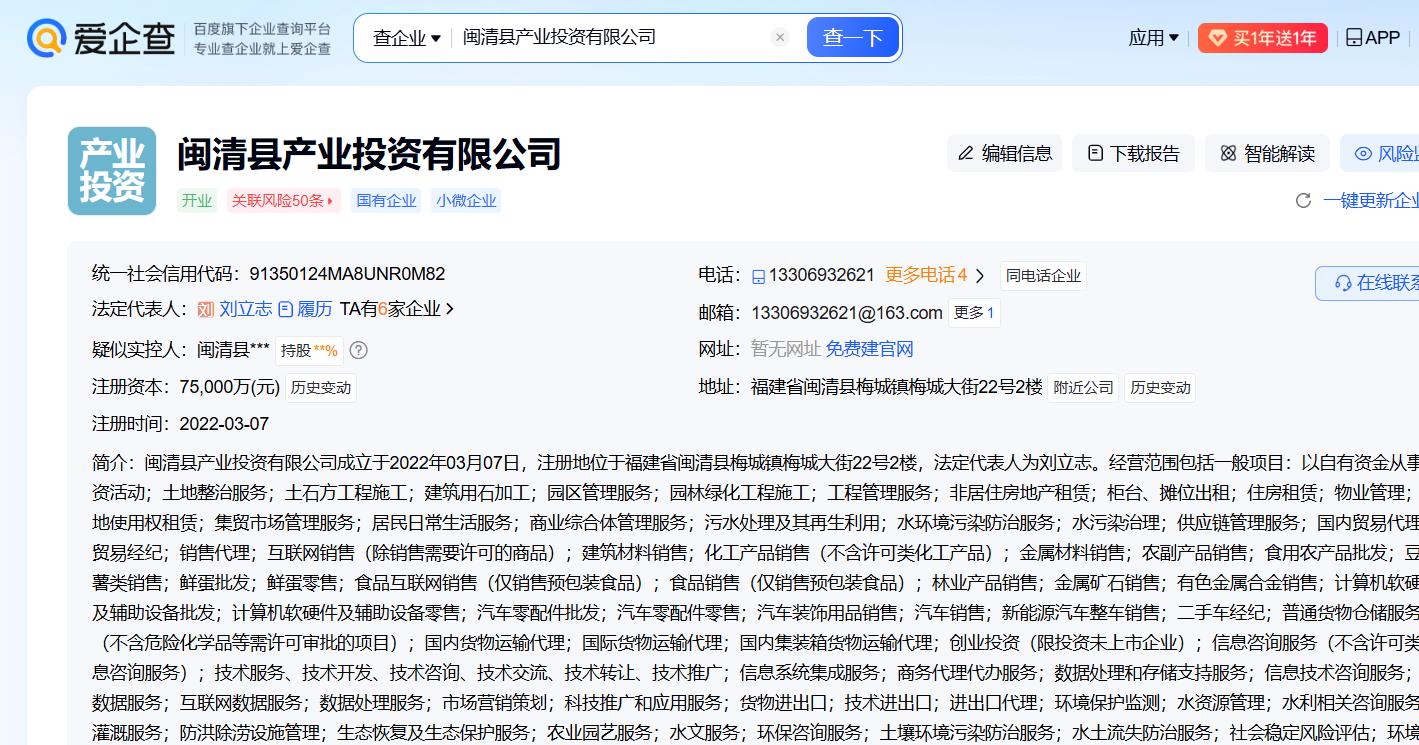Expand 关联风险50条 tag
Image resolution: width=1419 pixels, height=745 pixels.
(x=284, y=200)
